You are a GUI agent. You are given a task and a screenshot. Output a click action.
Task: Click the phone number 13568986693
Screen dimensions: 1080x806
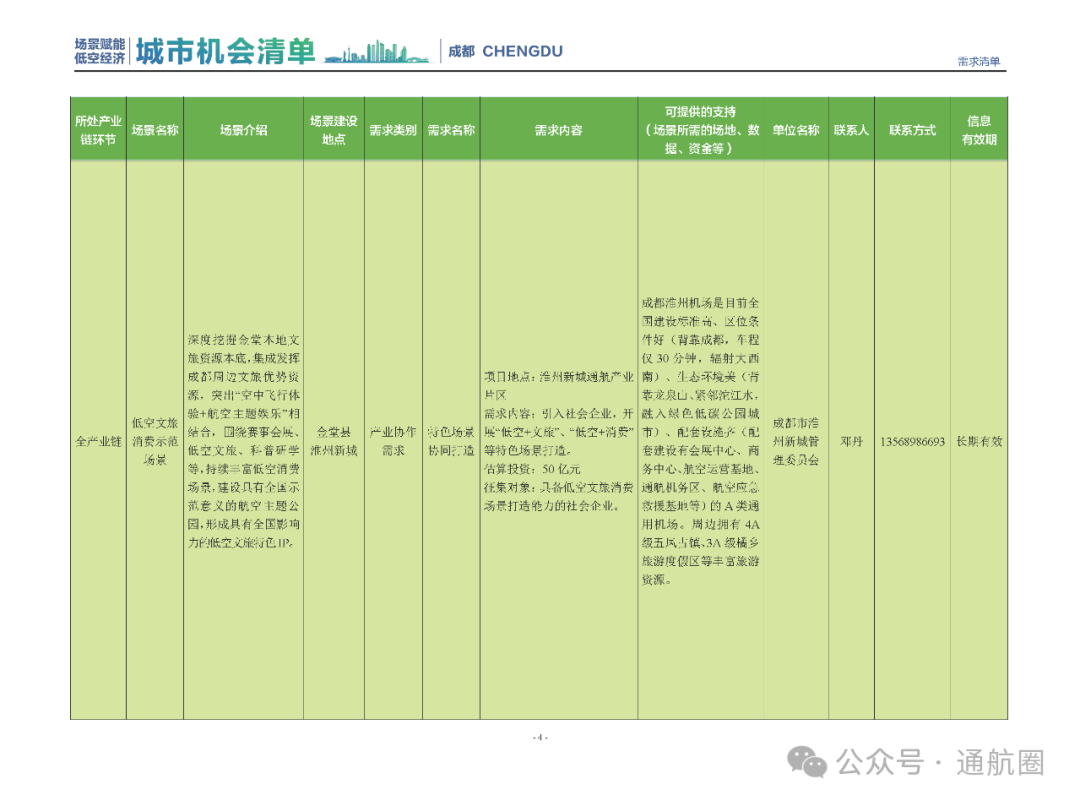tap(913, 442)
